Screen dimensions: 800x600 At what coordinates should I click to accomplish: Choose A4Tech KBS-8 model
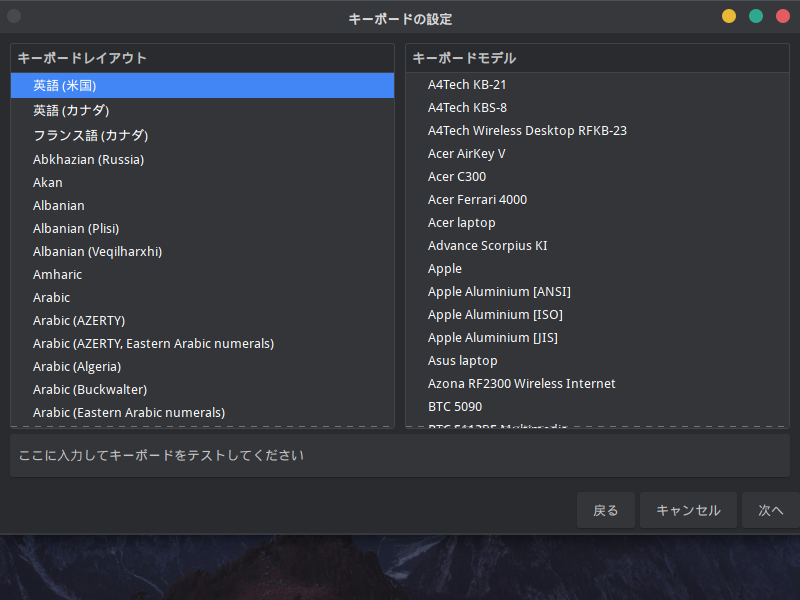(597, 108)
